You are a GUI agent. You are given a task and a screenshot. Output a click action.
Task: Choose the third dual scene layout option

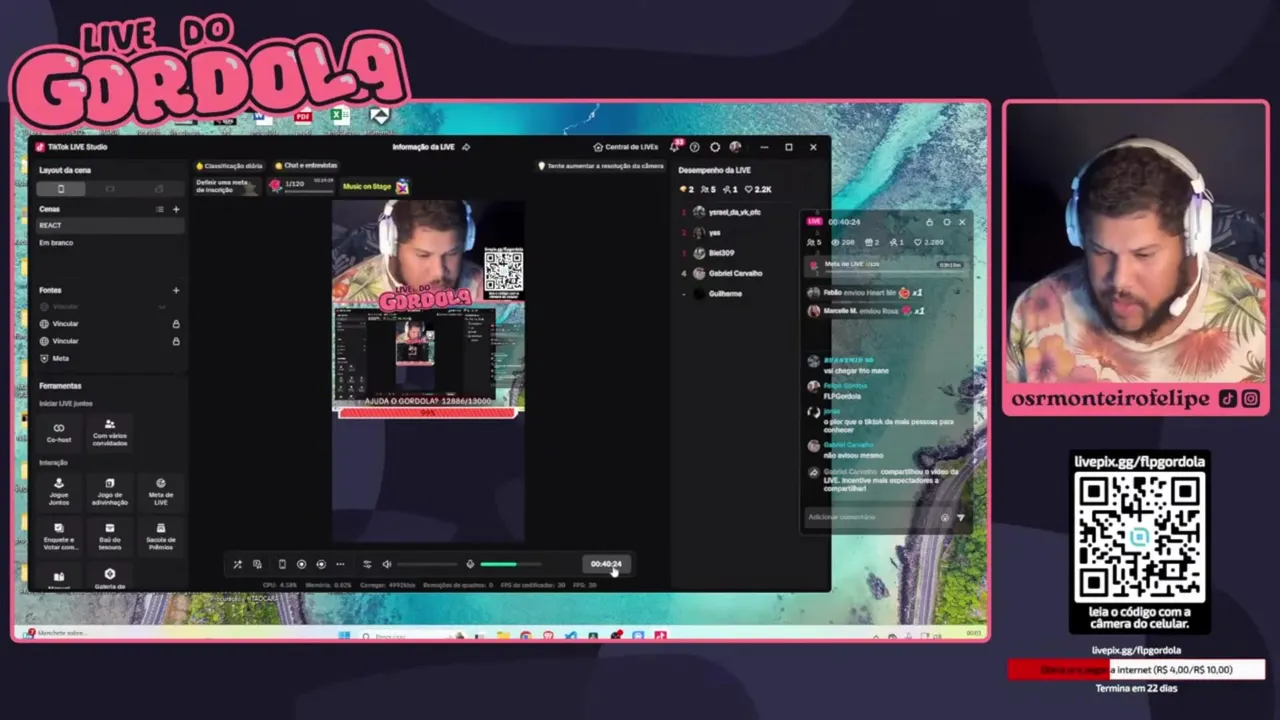pyautogui.click(x=159, y=189)
